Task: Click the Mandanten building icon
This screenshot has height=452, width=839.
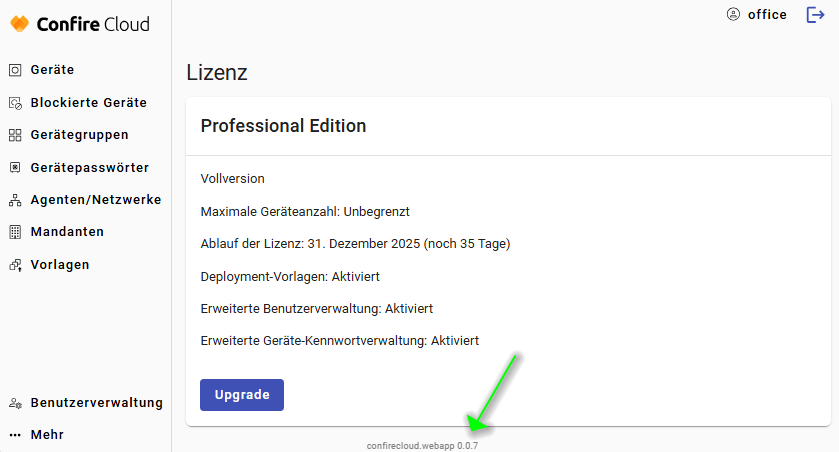Action: tap(15, 232)
